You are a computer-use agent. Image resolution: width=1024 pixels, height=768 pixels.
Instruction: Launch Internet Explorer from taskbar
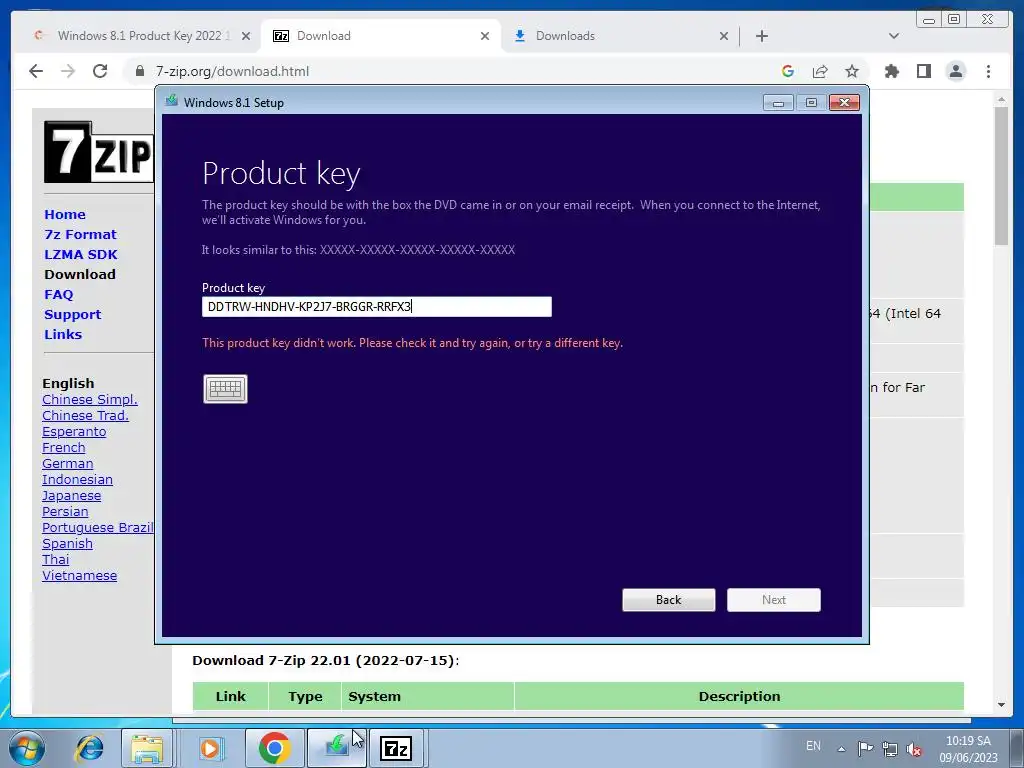tap(89, 748)
